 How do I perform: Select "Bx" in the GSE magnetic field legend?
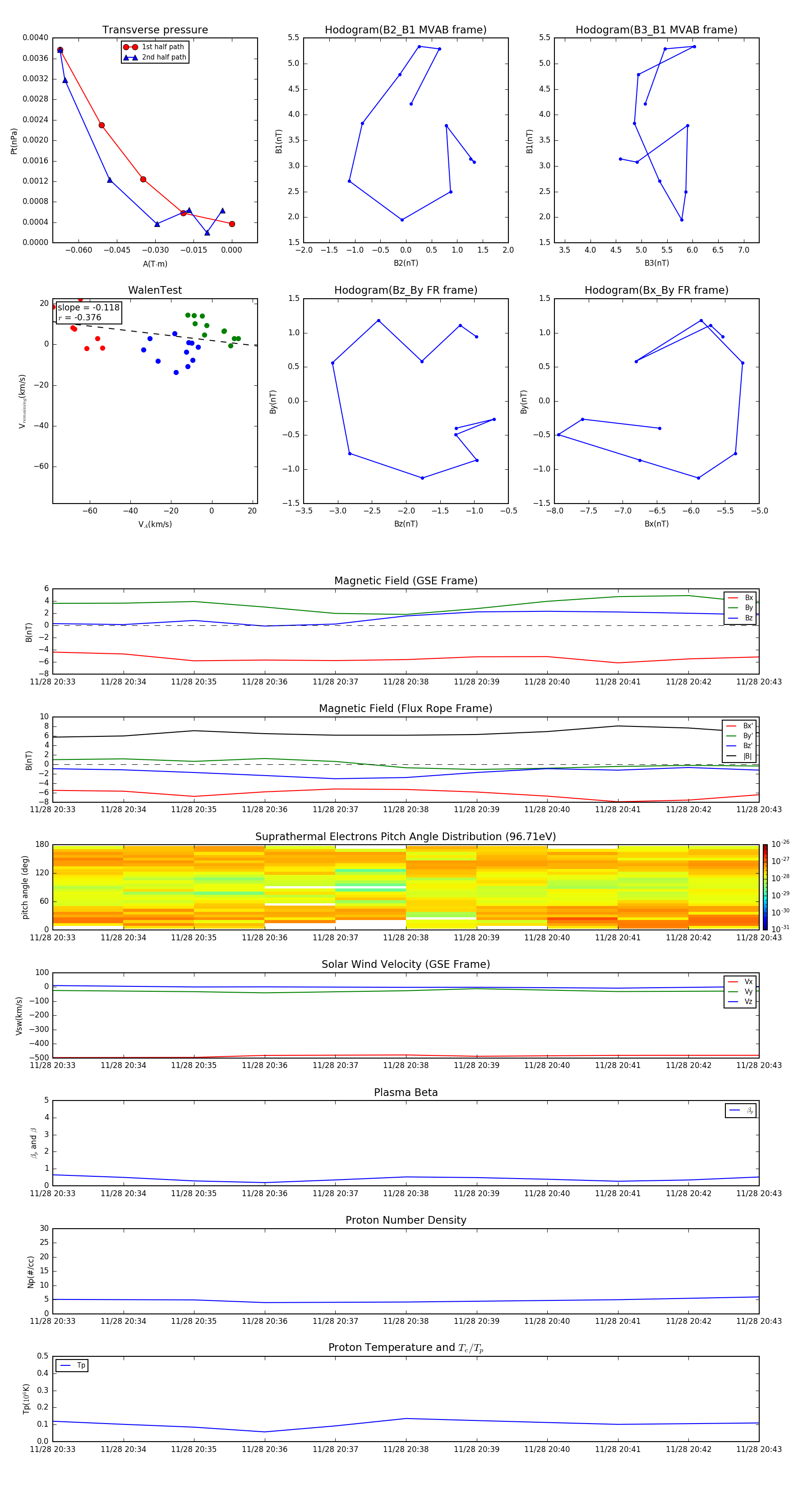[749, 598]
